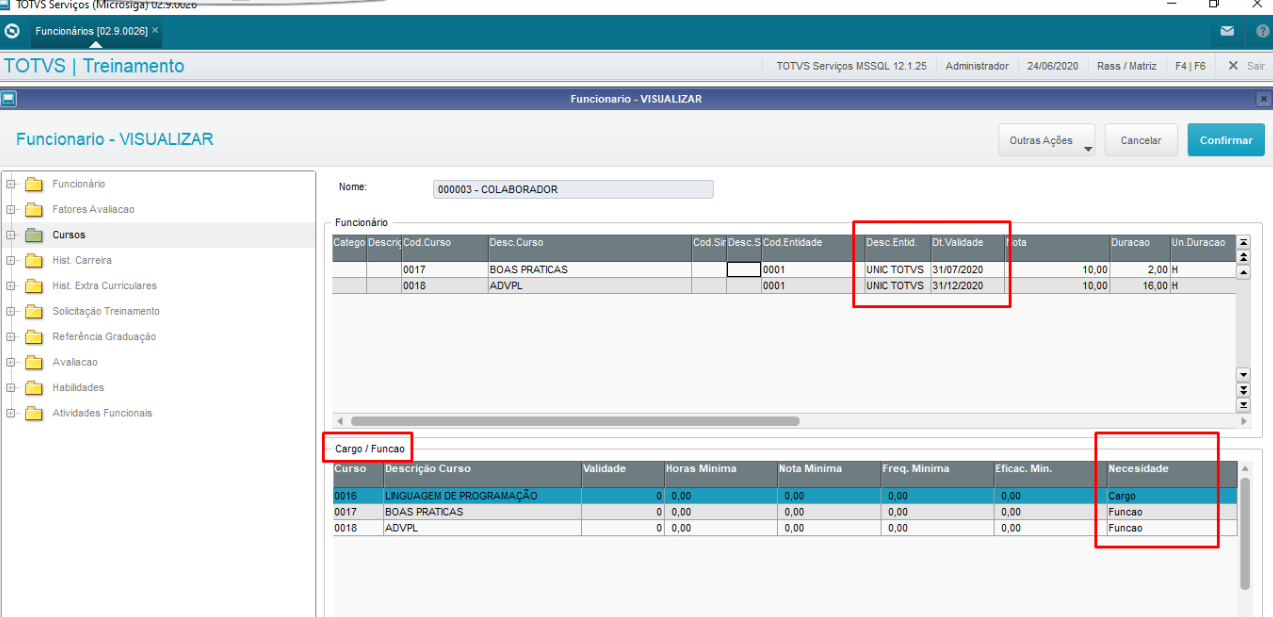Open the help question mark icon
1273x617 pixels.
tap(1262, 32)
